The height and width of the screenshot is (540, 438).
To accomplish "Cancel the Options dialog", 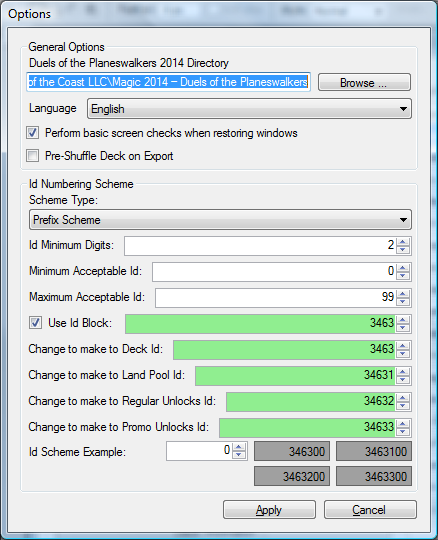I will pyautogui.click(x=370, y=510).
